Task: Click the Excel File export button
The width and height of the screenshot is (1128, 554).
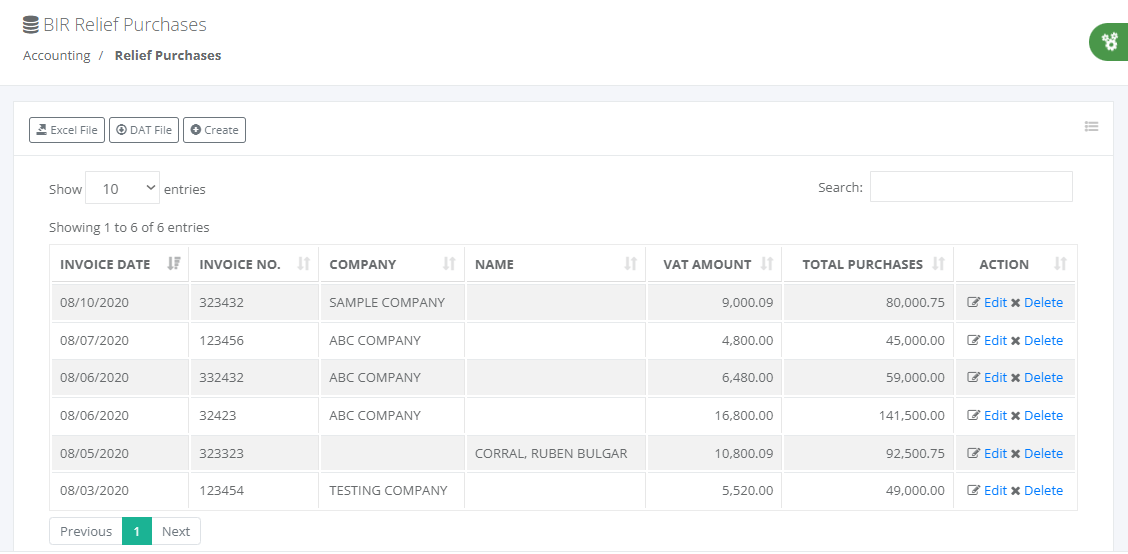Action: point(67,130)
